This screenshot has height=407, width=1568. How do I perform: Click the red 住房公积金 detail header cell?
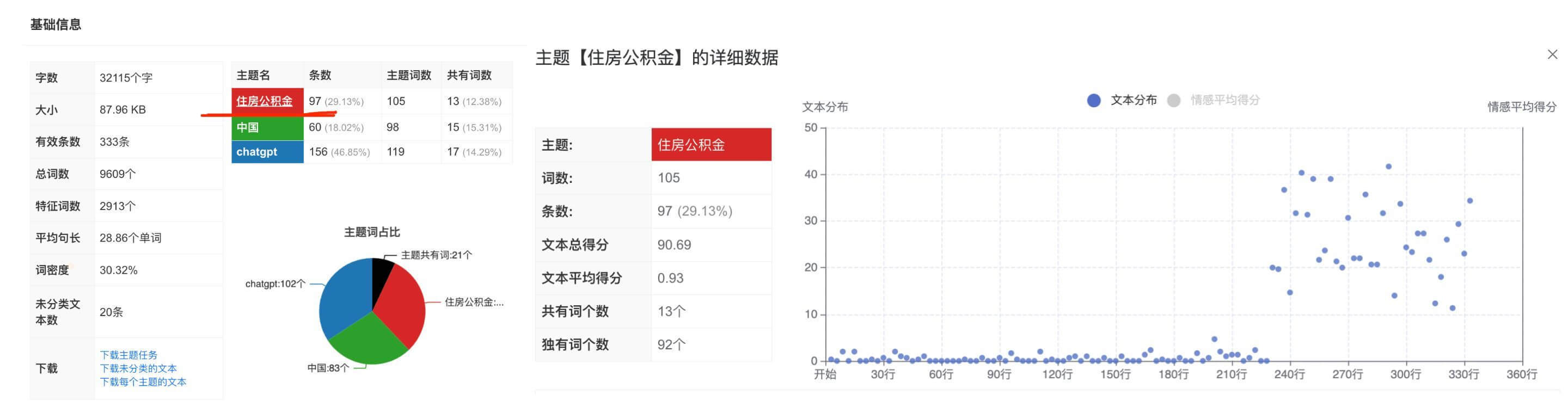(x=711, y=145)
